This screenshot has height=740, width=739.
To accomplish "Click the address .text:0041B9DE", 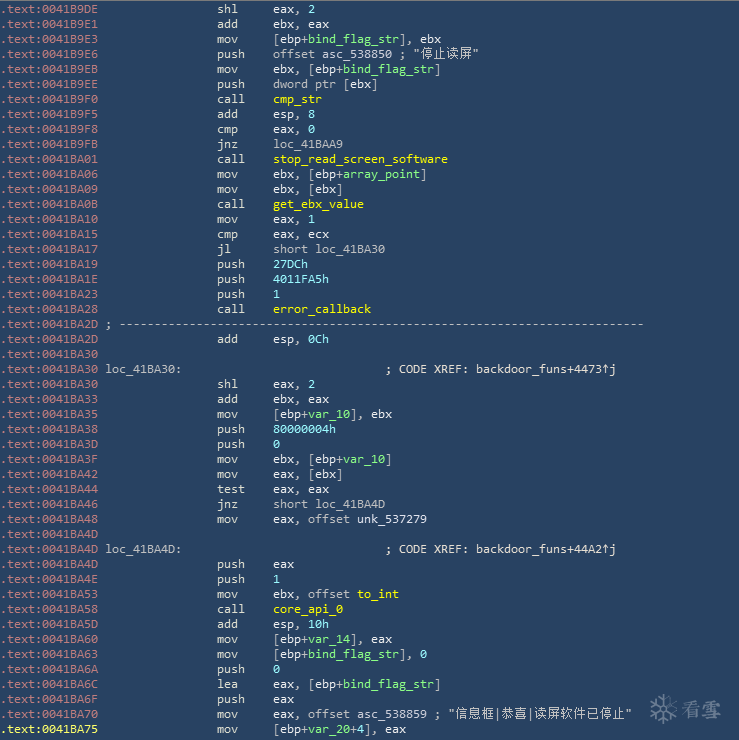I will click(x=50, y=9).
